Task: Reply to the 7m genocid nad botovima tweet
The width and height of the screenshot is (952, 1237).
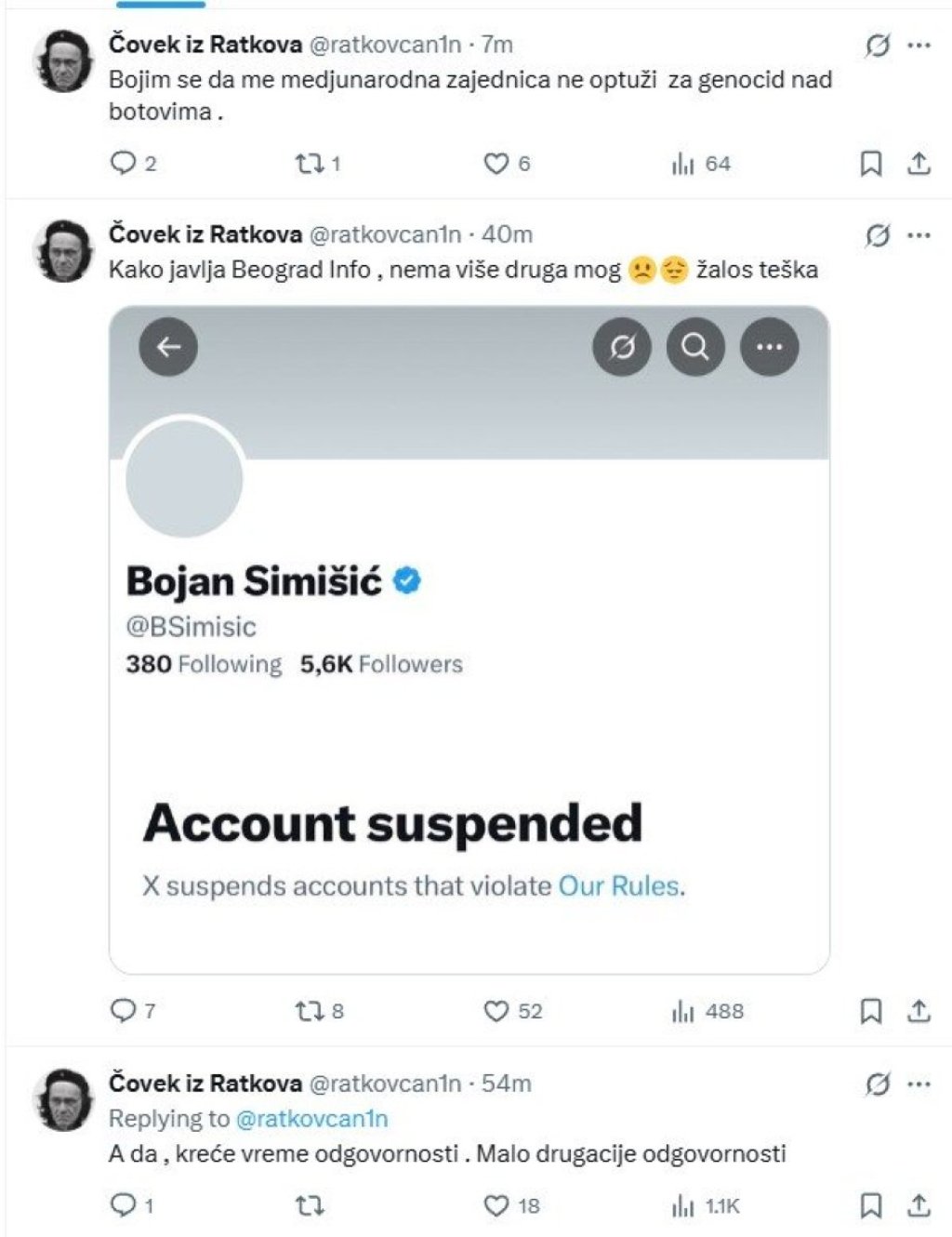Action: click(x=123, y=164)
